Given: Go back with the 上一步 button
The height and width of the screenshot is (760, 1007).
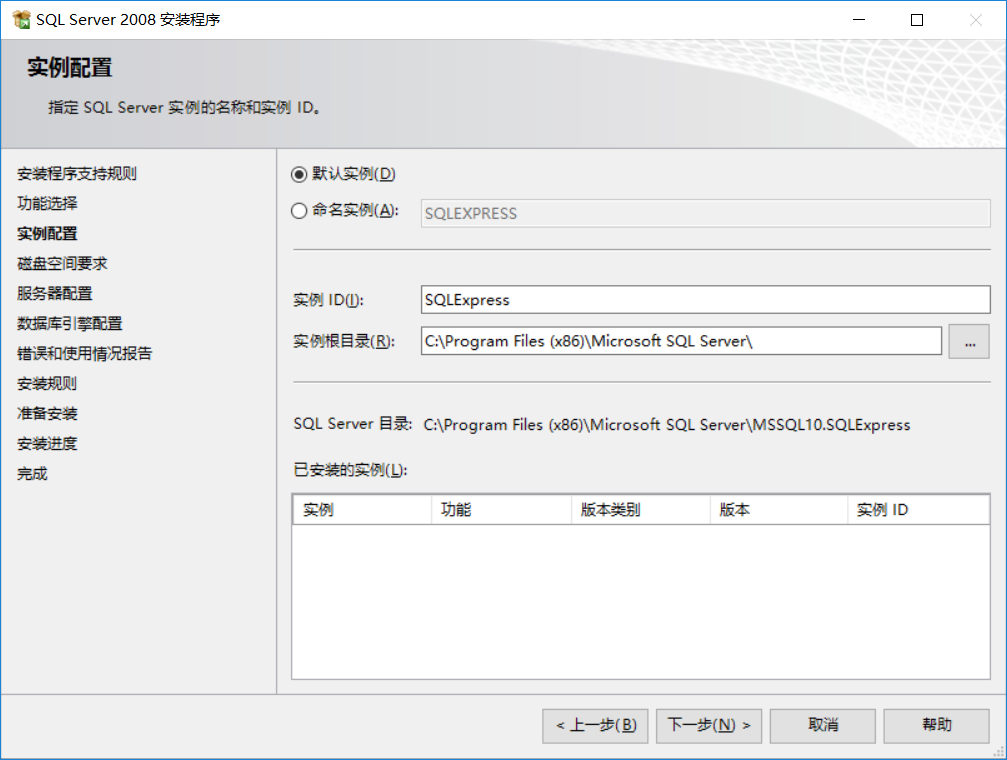Looking at the screenshot, I should 595,726.
